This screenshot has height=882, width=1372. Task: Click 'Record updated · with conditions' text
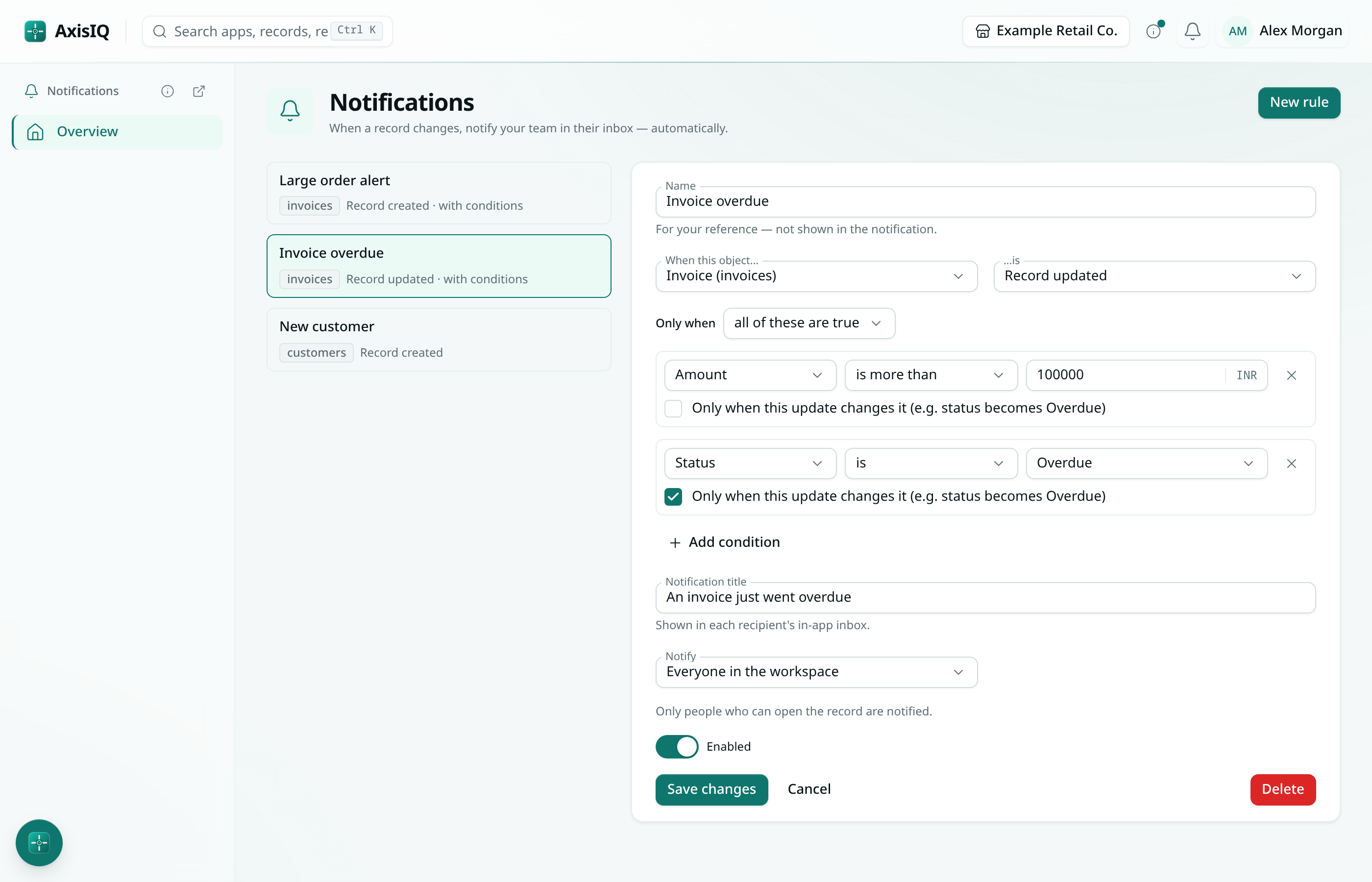pos(436,279)
